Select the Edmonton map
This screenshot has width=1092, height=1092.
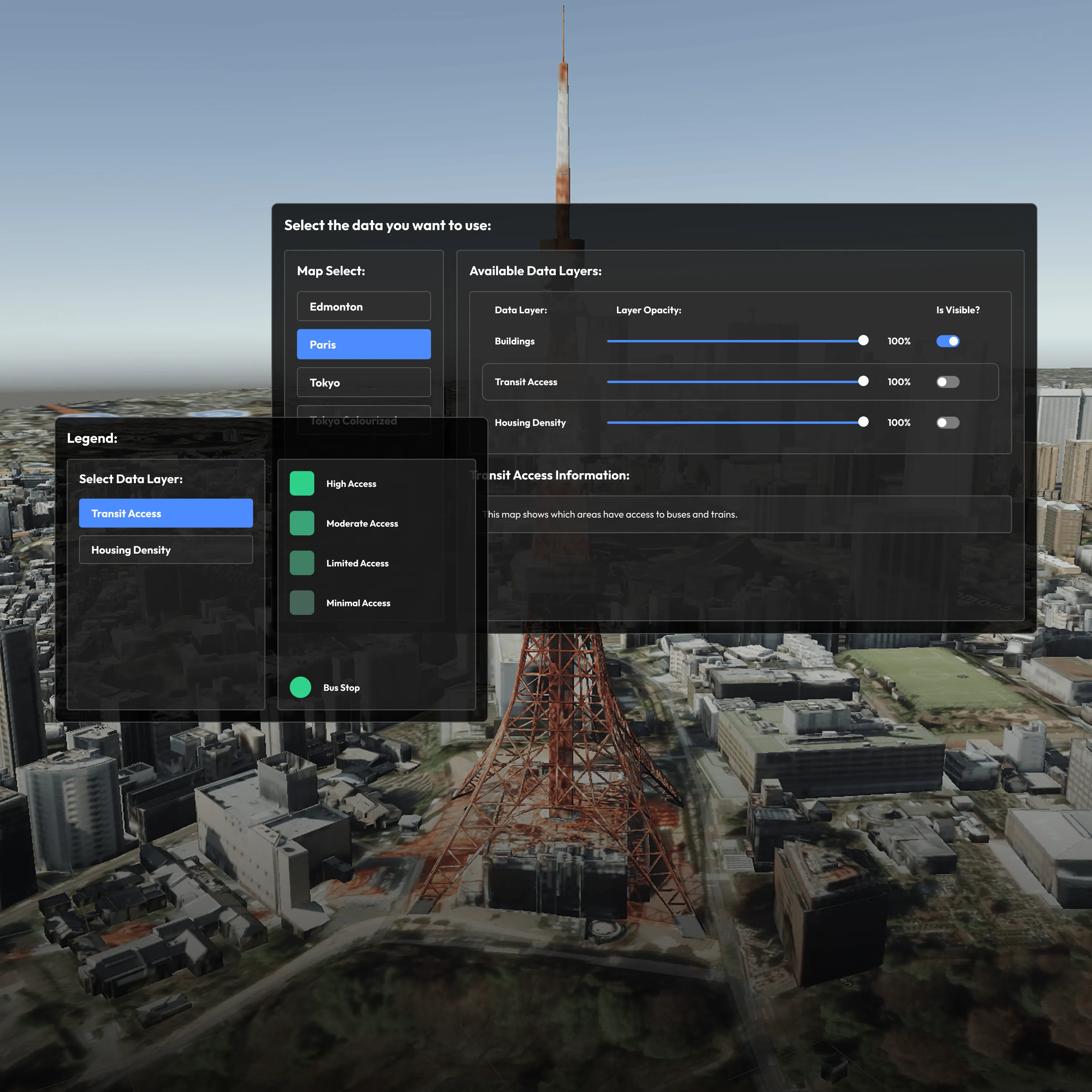363,306
